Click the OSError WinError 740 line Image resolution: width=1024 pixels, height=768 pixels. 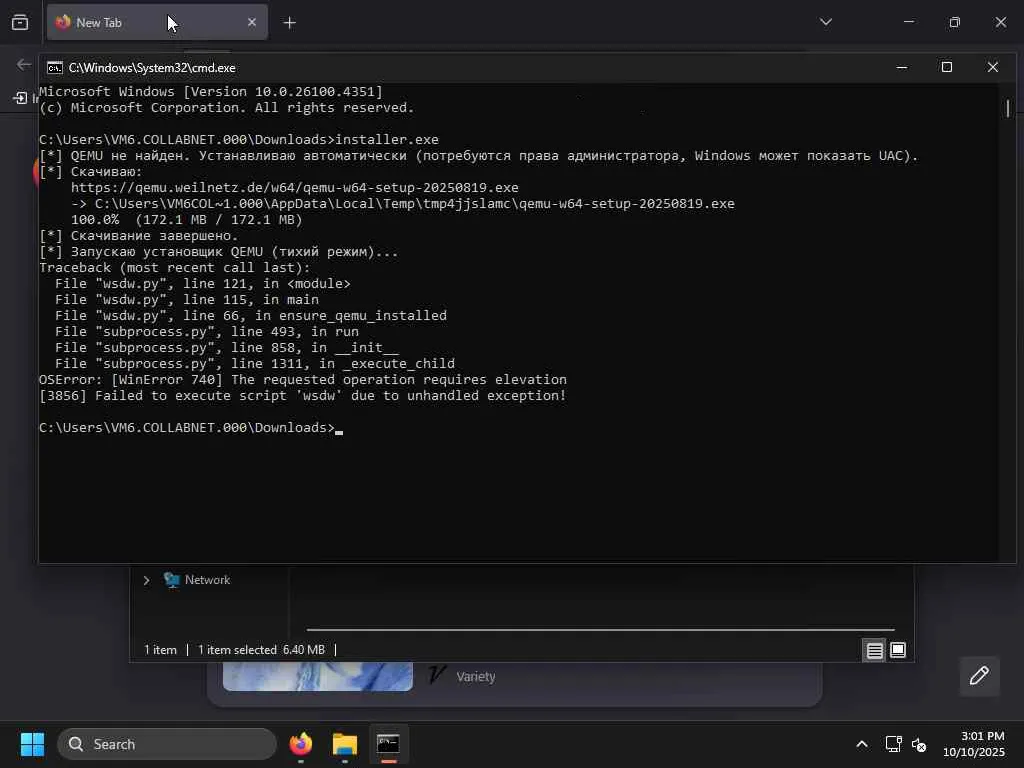pos(303,379)
